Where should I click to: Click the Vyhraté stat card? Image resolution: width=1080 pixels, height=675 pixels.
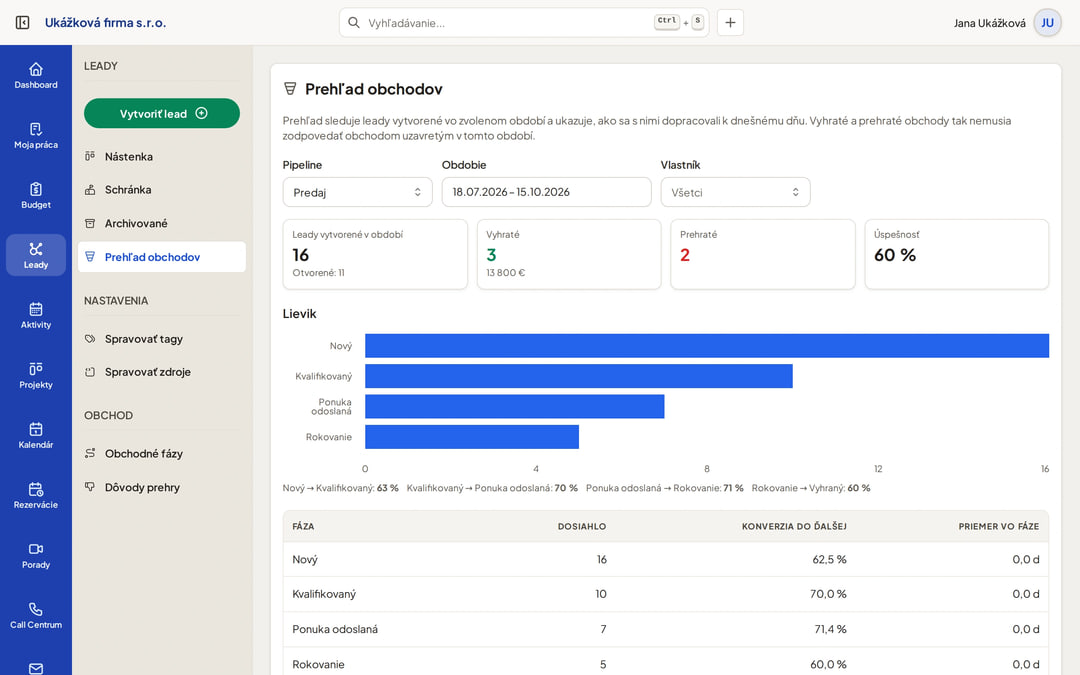[569, 254]
